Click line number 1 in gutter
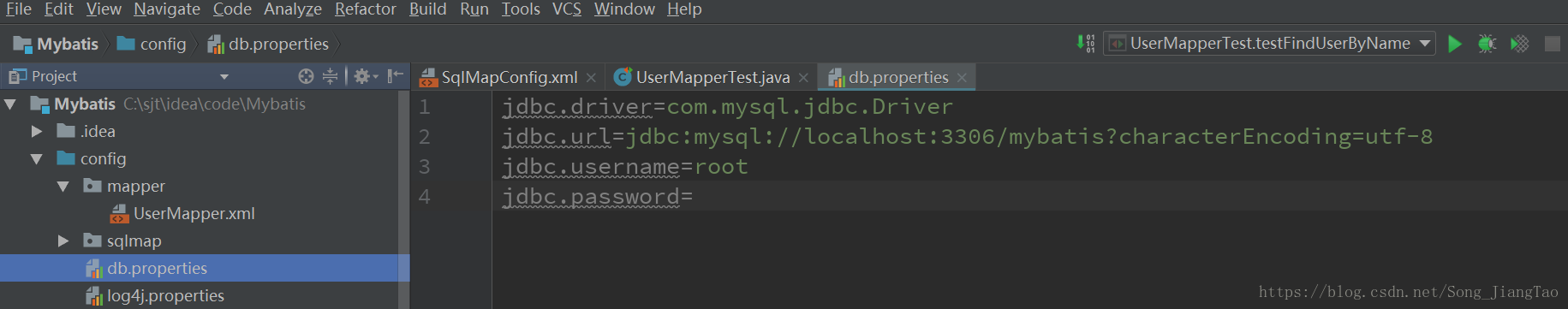This screenshot has width=1568, height=309. 424,107
